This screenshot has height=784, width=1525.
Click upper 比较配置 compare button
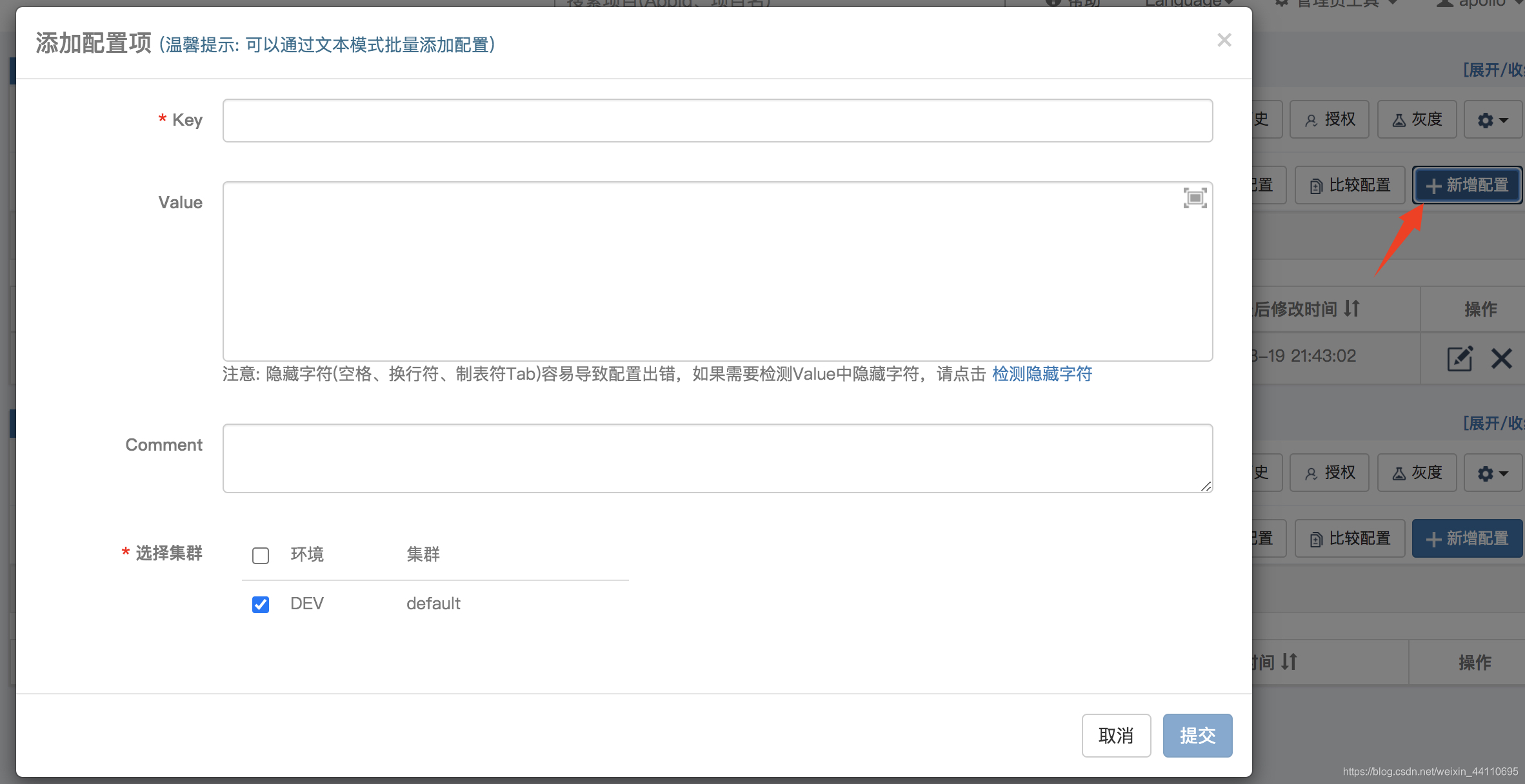[1350, 185]
